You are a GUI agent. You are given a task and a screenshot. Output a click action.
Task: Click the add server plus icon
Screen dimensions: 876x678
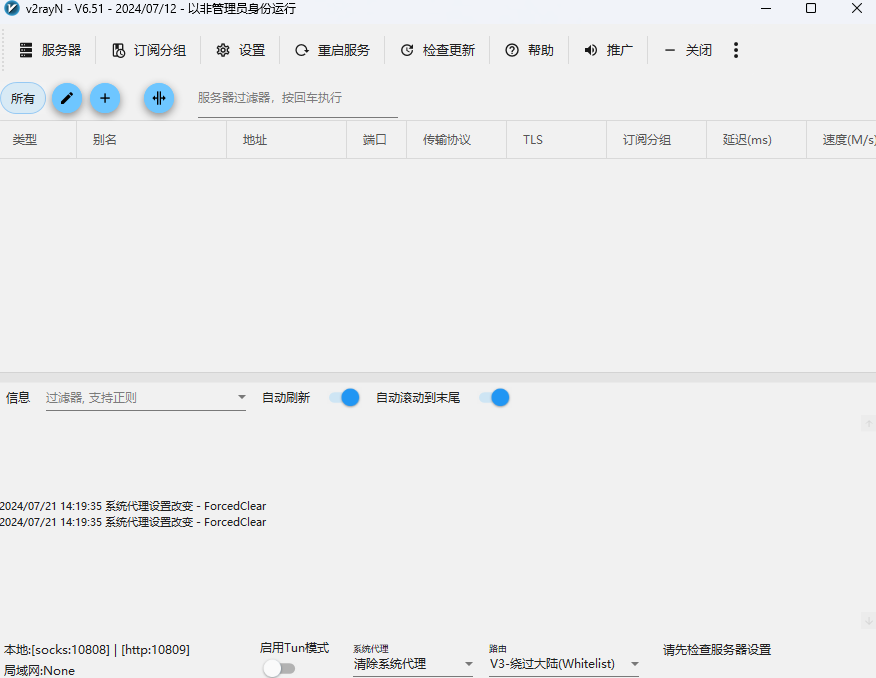point(104,98)
